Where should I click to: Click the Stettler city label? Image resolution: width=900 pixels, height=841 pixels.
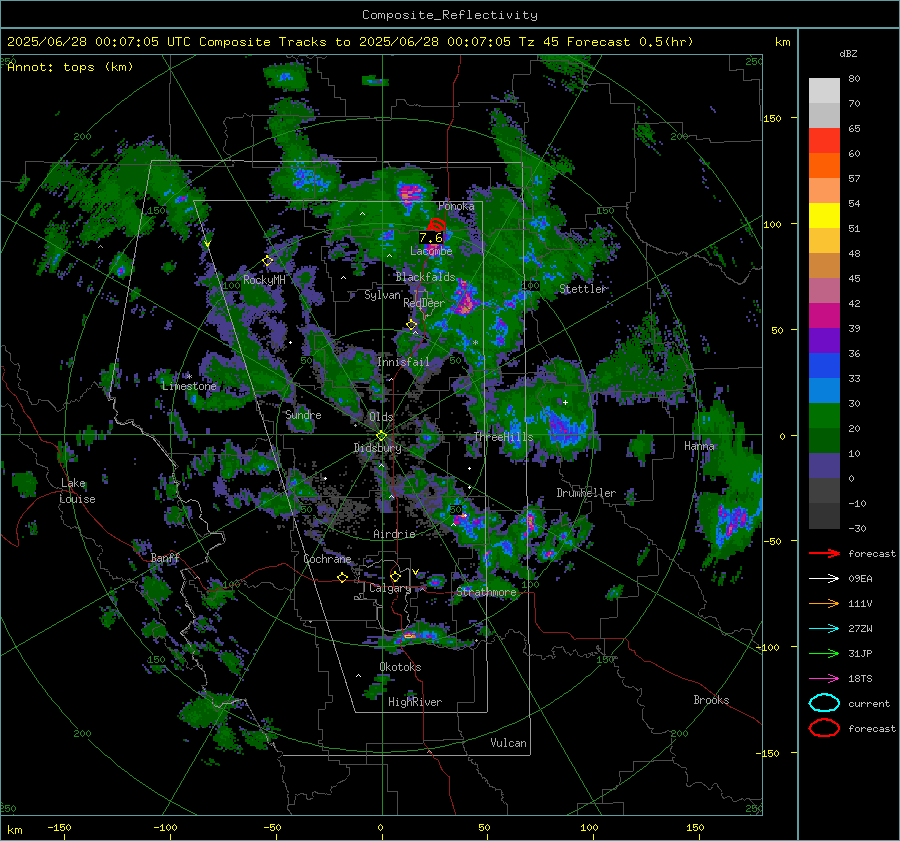tap(583, 289)
